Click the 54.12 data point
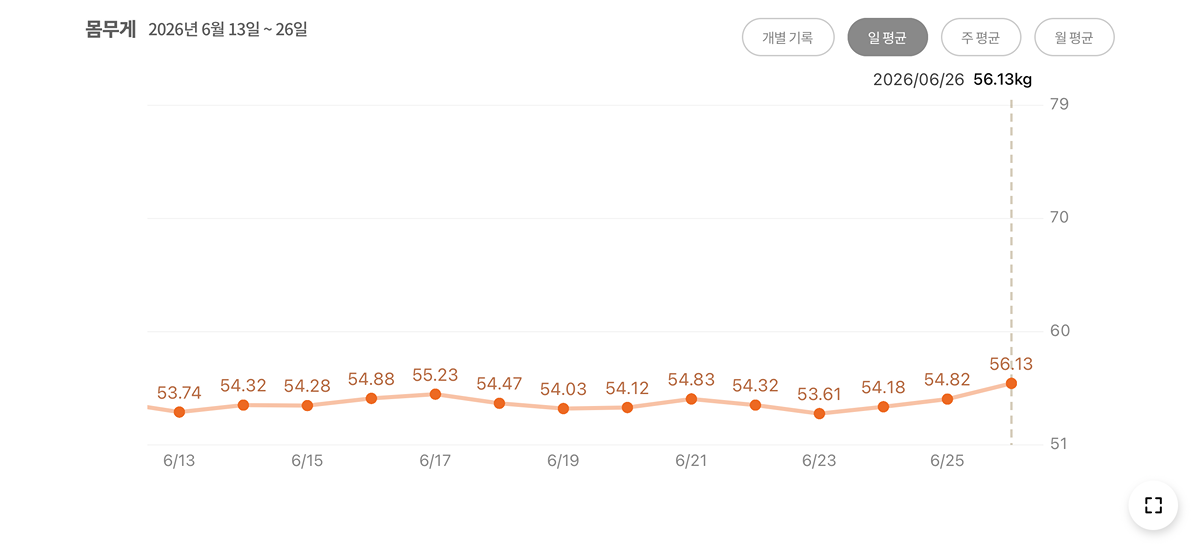The width and height of the screenshot is (1200, 552). coord(627,407)
